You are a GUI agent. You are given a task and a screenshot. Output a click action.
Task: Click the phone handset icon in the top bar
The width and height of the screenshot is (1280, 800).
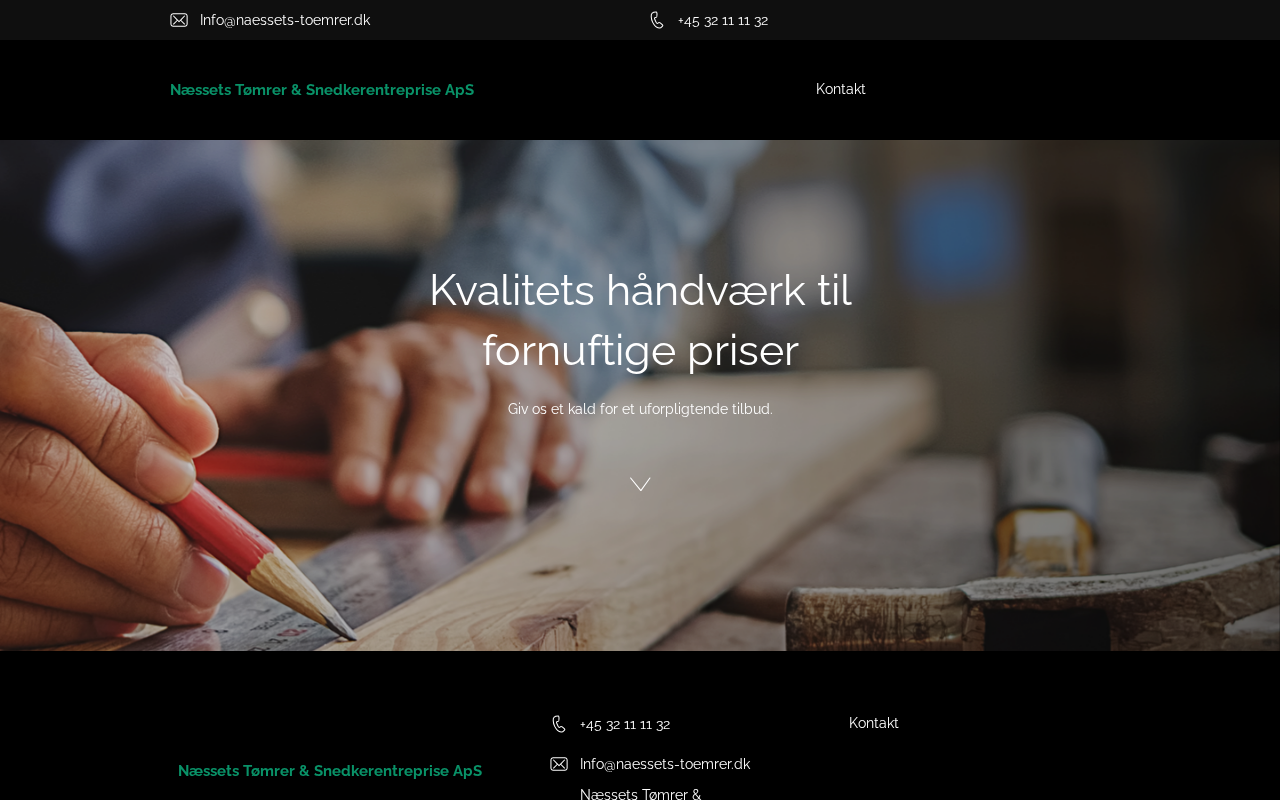pos(657,20)
